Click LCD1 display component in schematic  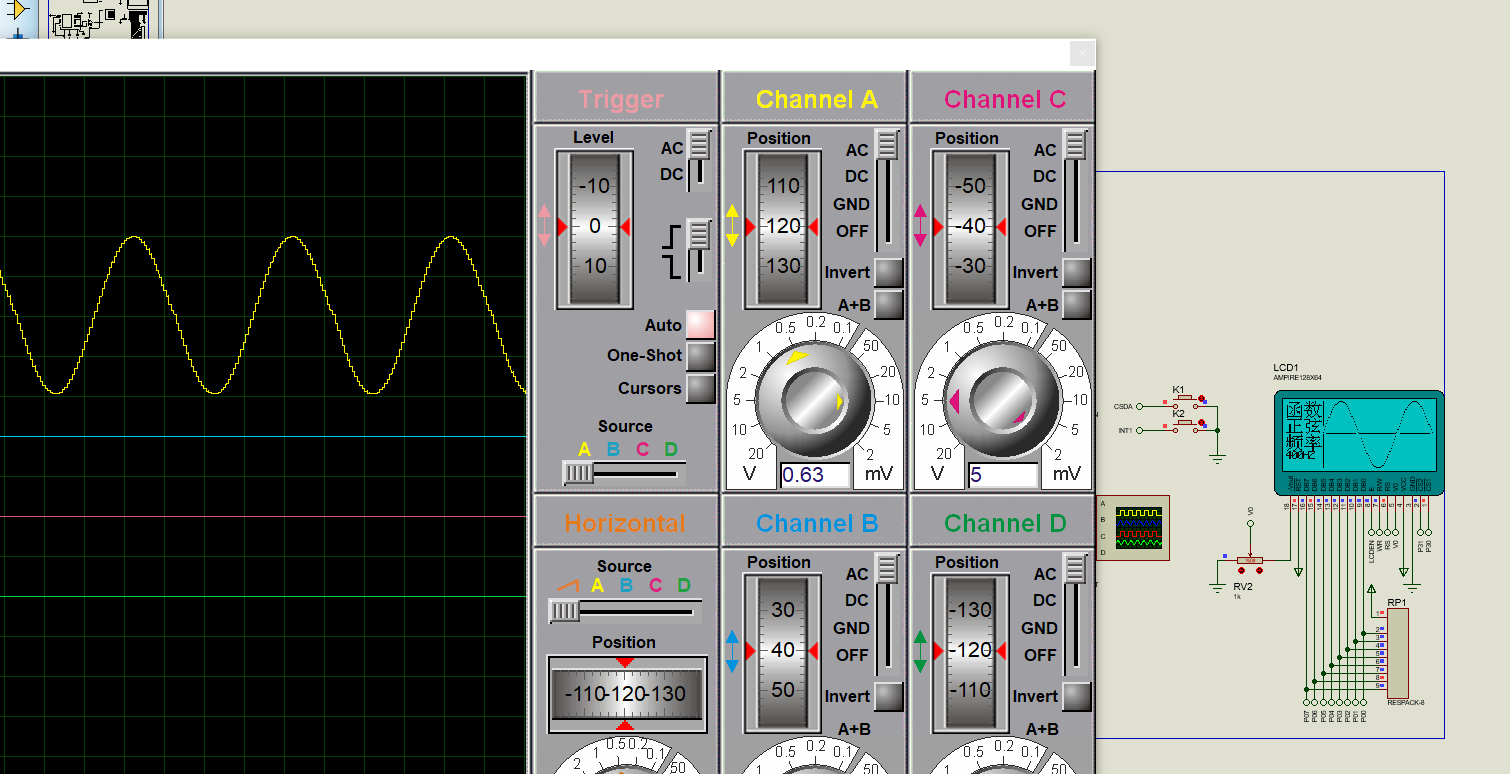point(1358,442)
